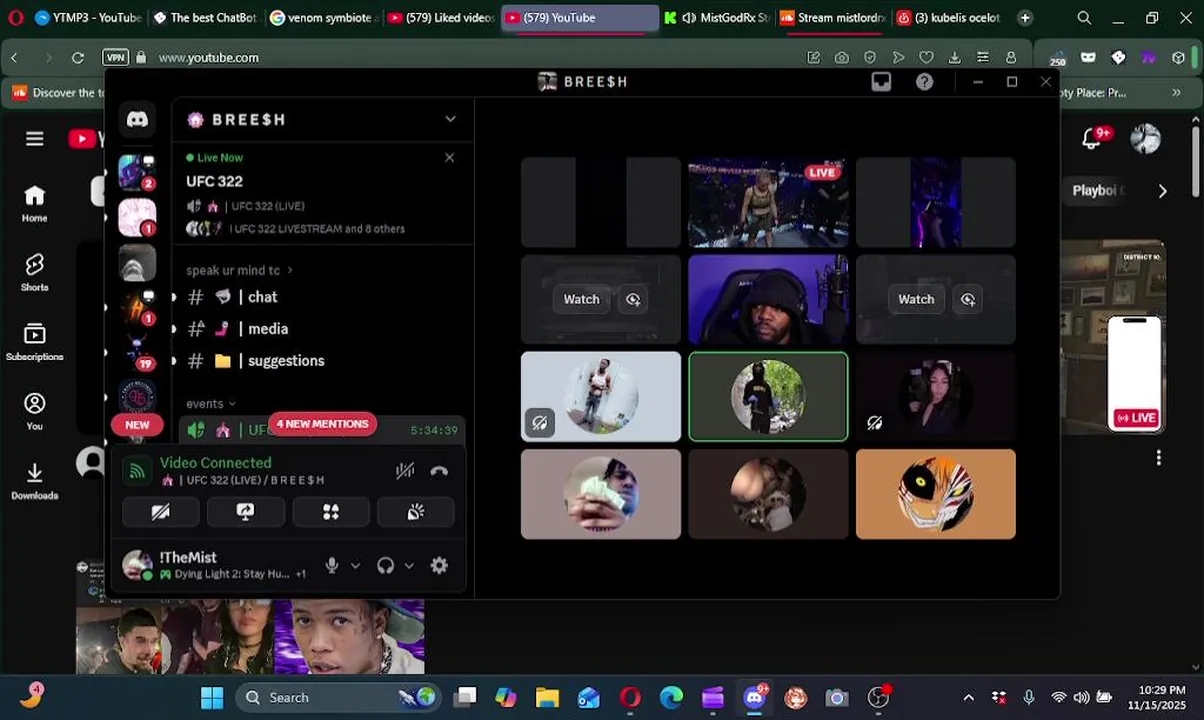Screen dimensions: 1204x720
Task: Select the orange masked avatar tile
Action: pos(936,494)
